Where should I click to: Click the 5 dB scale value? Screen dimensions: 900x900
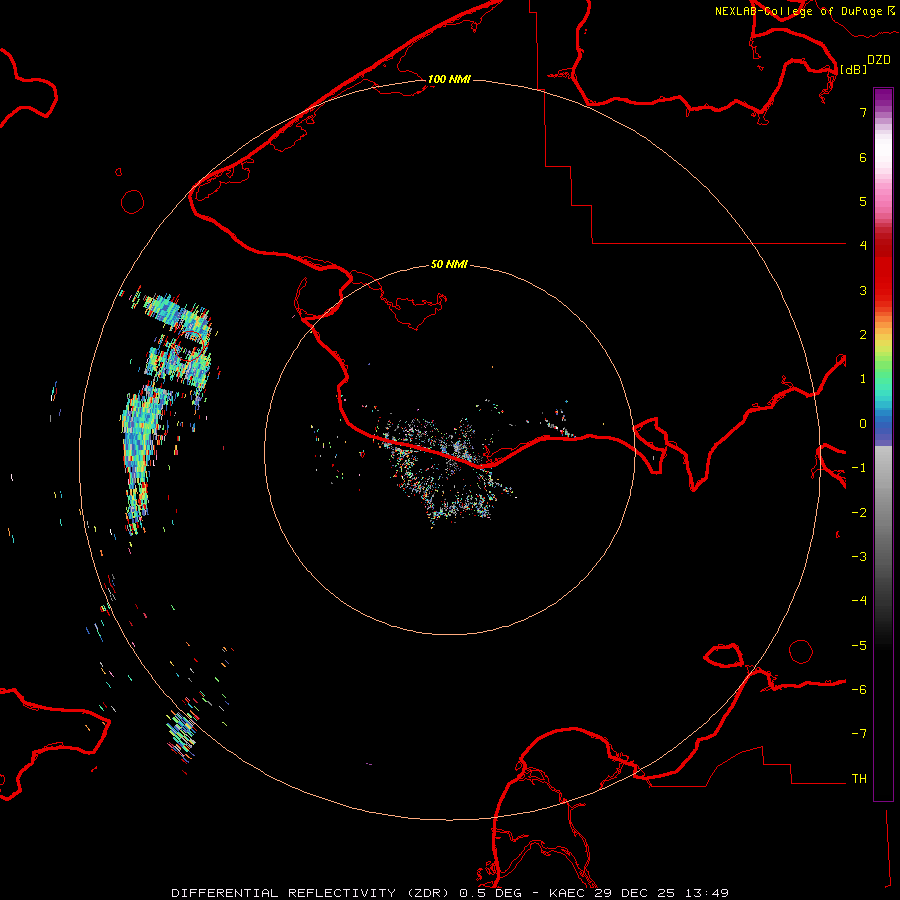point(863,201)
